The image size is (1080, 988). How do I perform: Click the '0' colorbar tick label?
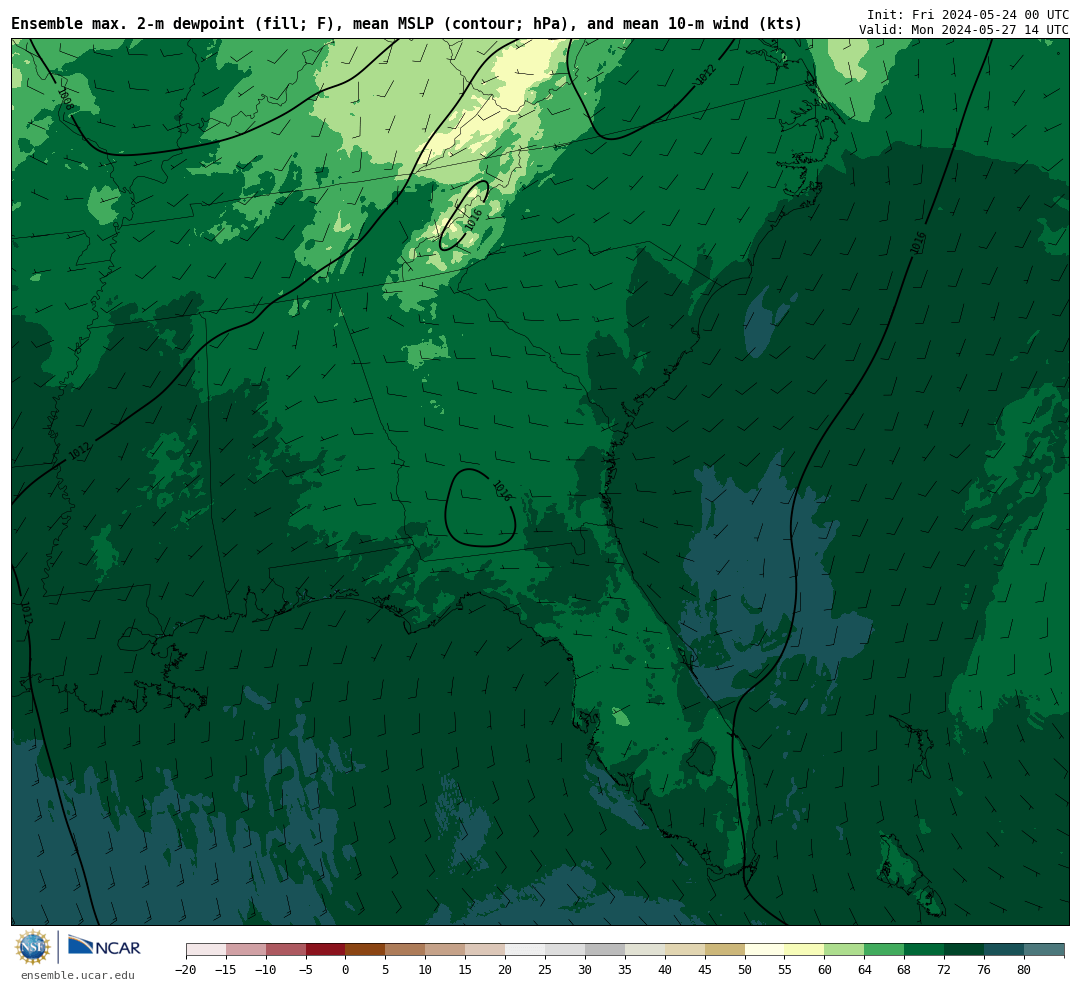(x=346, y=970)
